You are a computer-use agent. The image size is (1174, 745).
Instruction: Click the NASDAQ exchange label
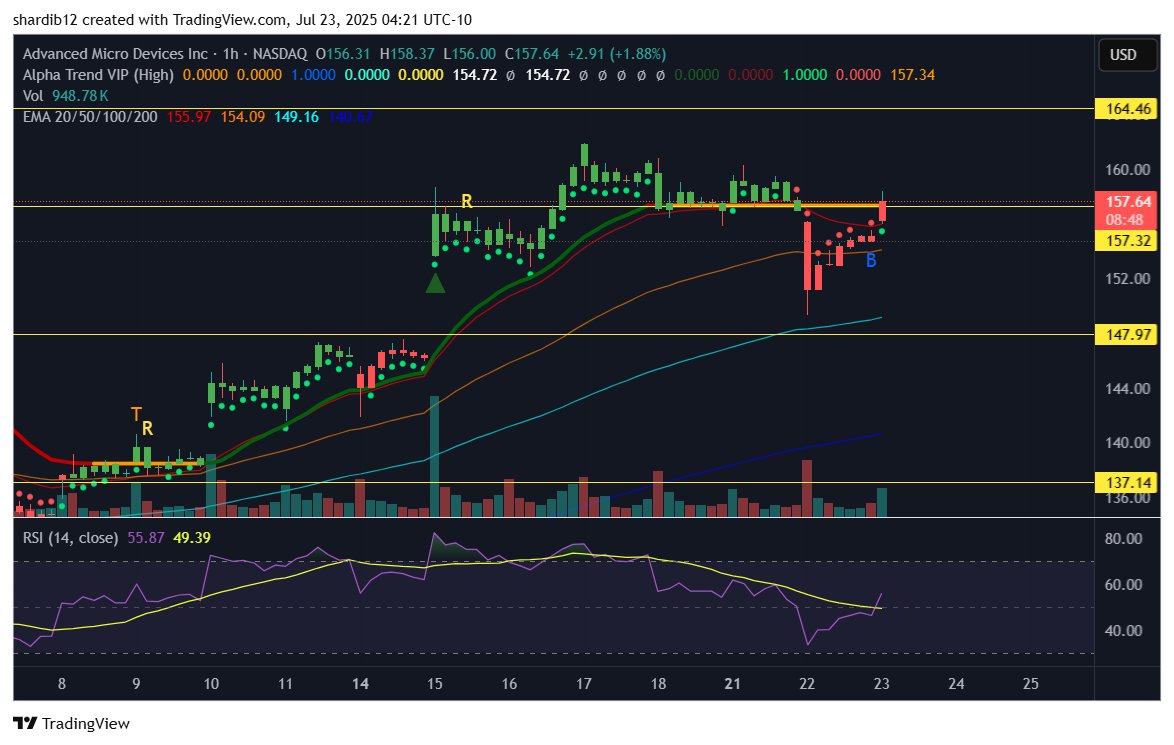coord(280,54)
